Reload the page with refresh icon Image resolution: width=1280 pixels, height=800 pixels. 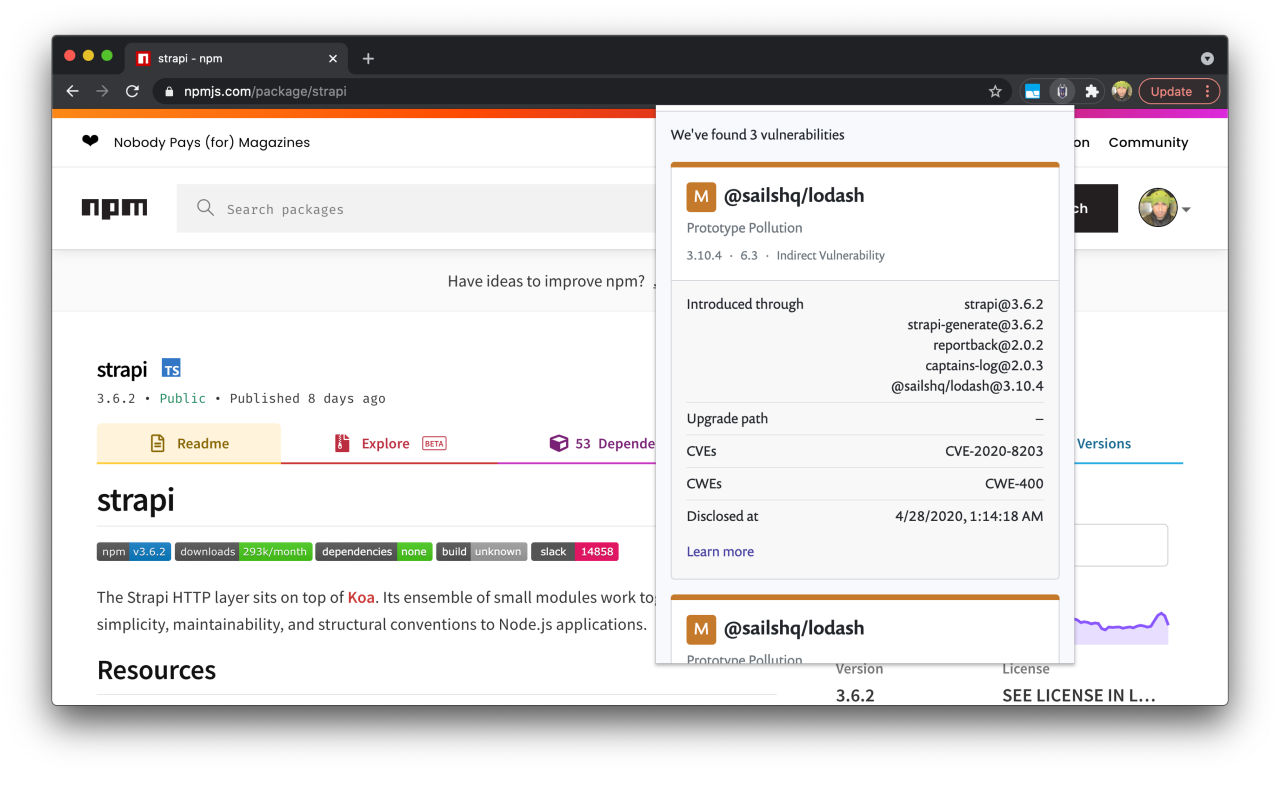[x=132, y=91]
